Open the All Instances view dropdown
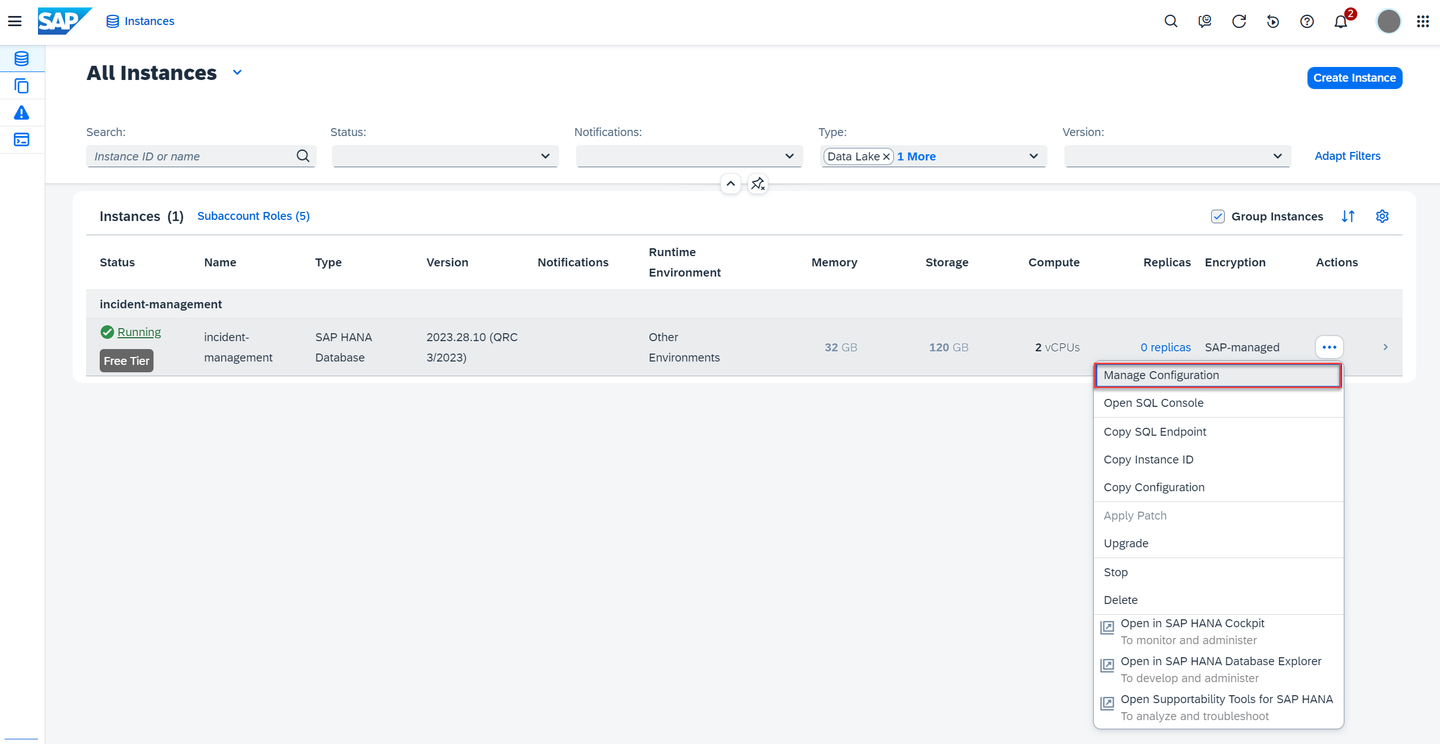Image resolution: width=1440 pixels, height=744 pixels. pyautogui.click(x=237, y=73)
